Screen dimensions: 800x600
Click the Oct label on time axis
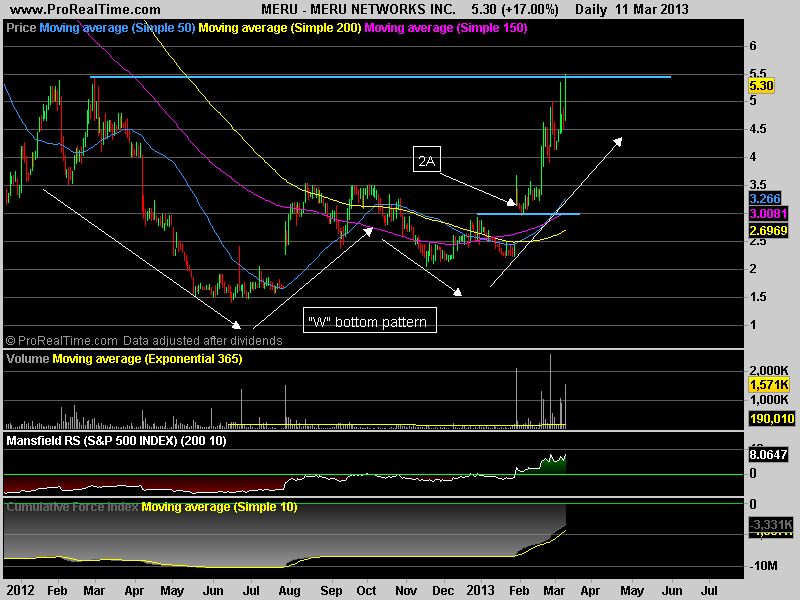[x=366, y=590]
